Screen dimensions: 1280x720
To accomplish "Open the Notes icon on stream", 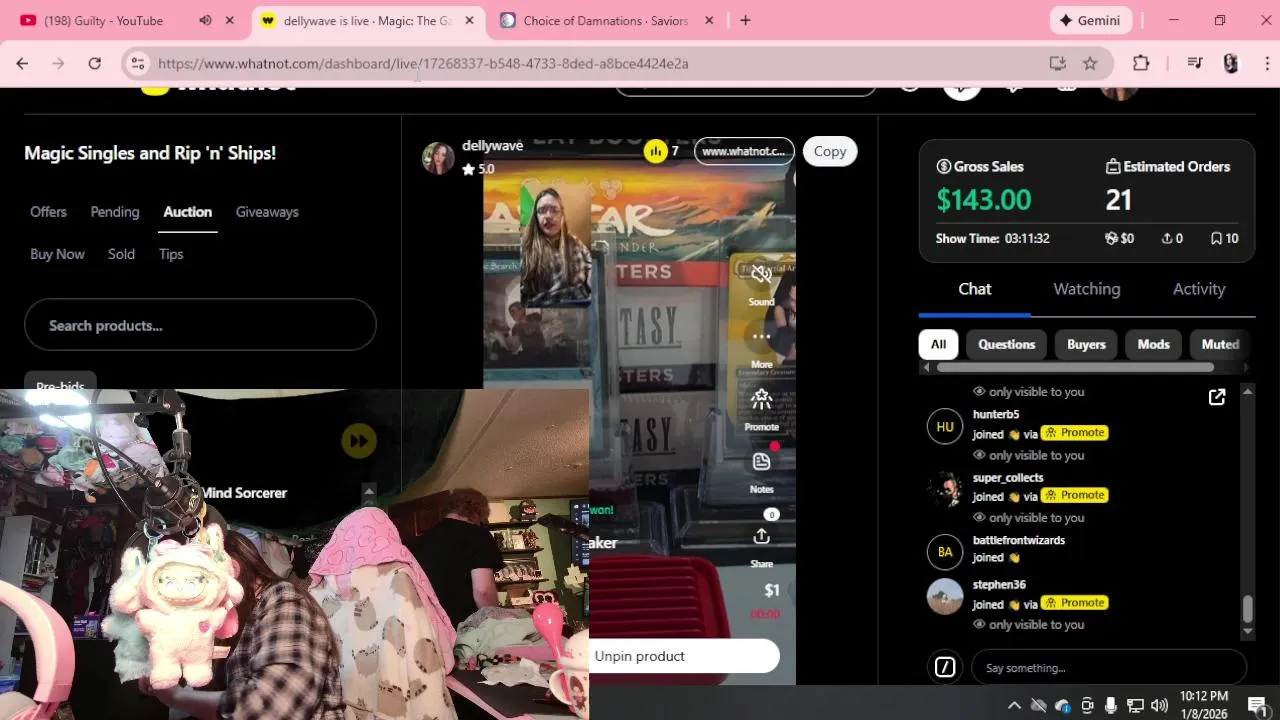I will [761, 461].
